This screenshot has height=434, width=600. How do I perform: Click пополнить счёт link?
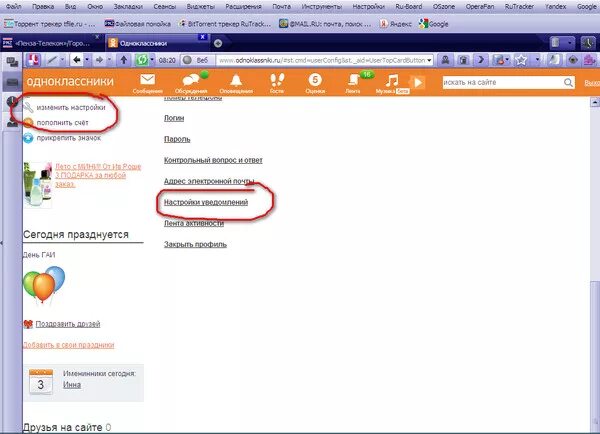(x=62, y=123)
